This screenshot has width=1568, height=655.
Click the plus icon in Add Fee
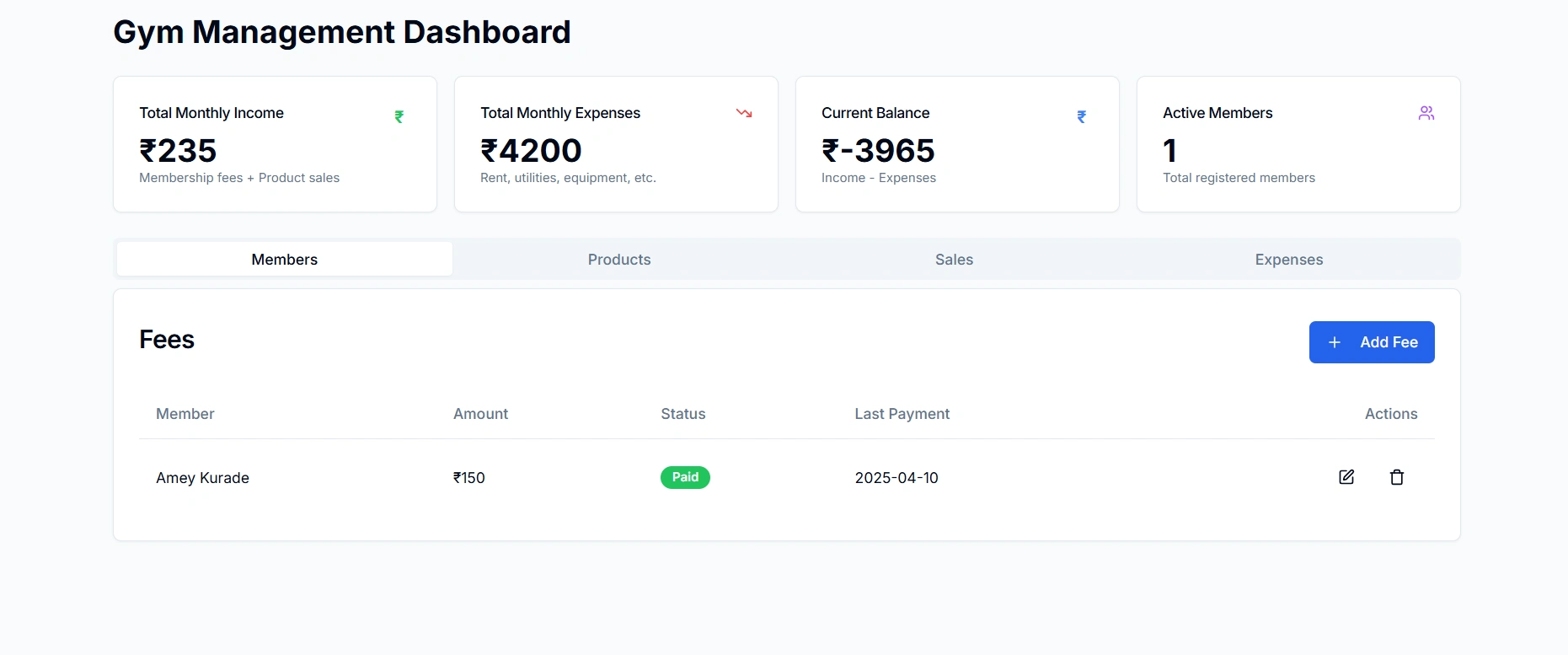(1335, 342)
